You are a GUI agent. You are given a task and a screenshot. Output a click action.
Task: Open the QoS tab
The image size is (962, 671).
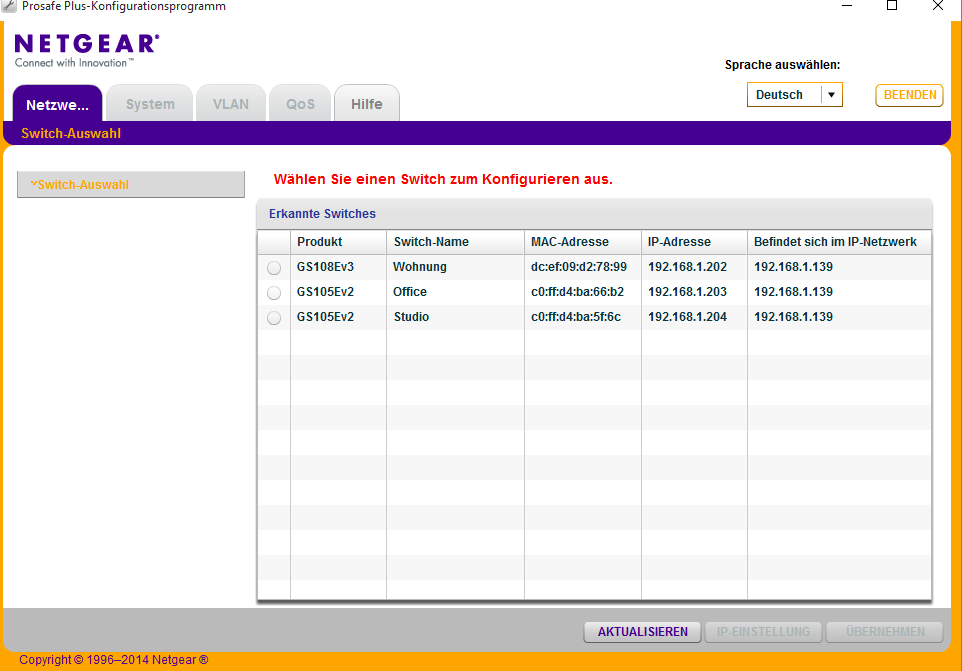[x=300, y=104]
